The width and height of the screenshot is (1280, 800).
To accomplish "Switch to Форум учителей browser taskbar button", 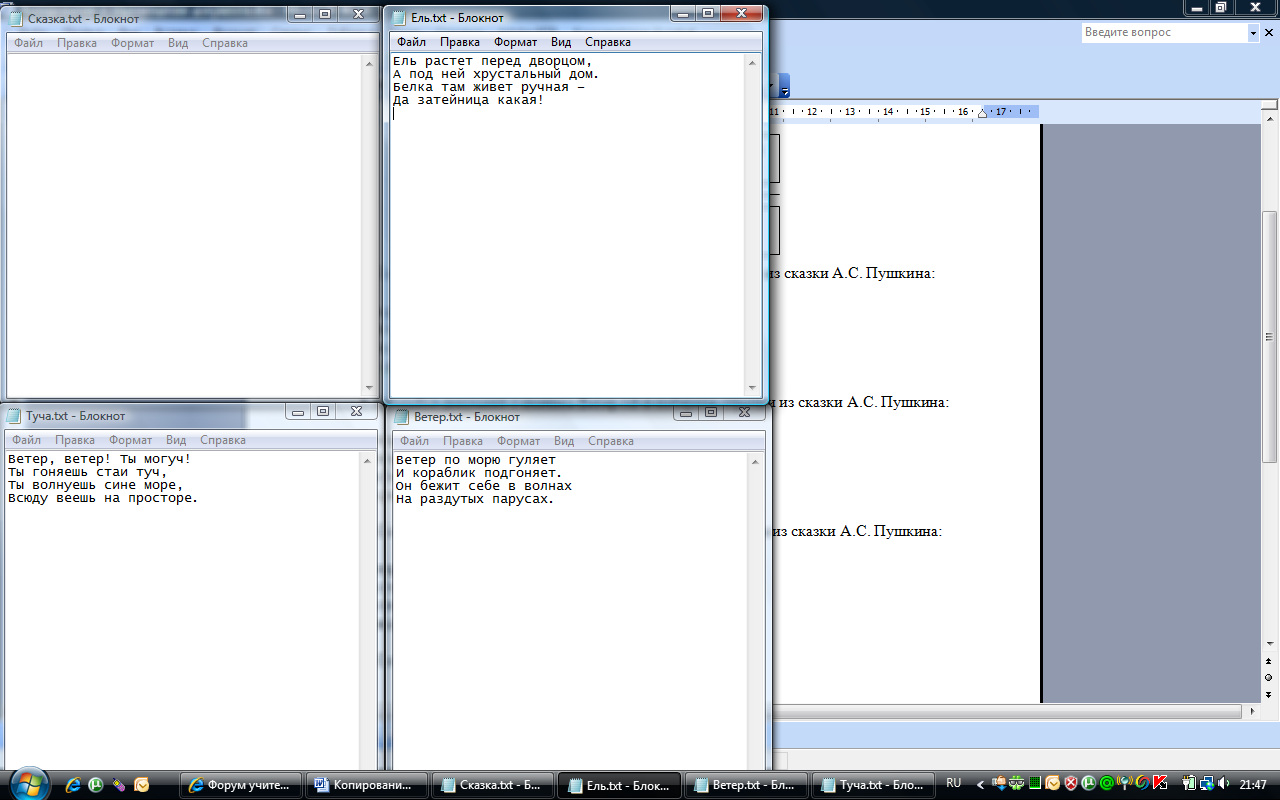I will point(241,785).
